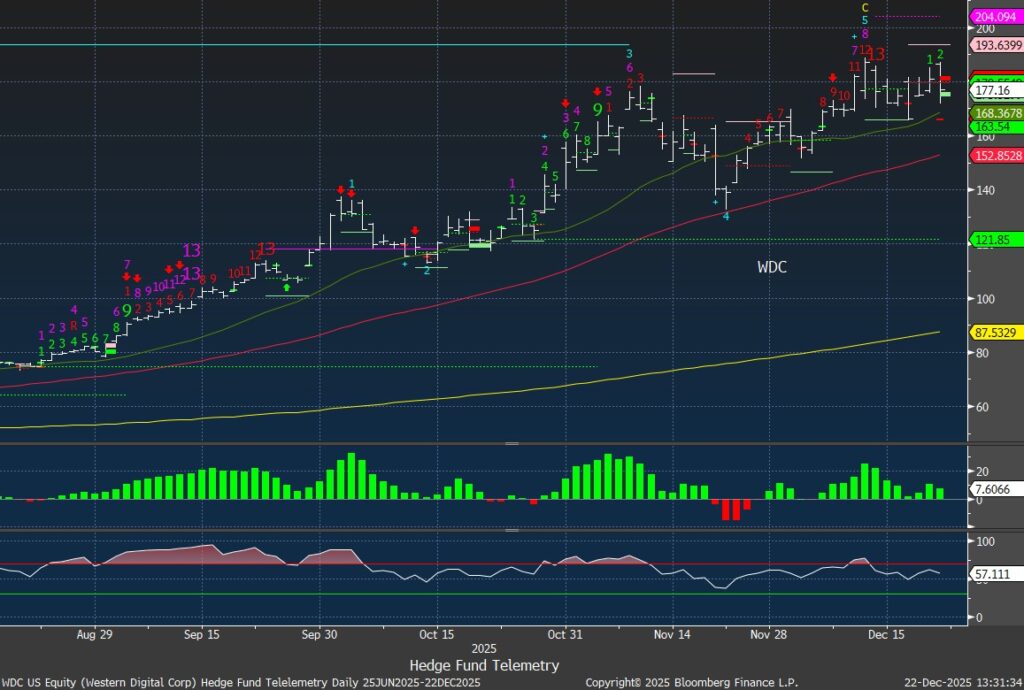
Task: Click the green 121.85 level label
Action: click(x=991, y=240)
